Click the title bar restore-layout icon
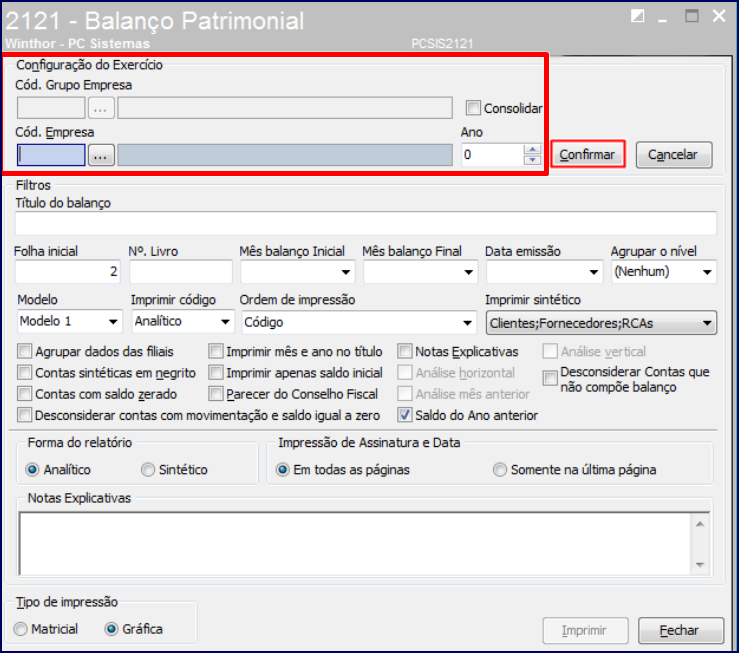739x653 pixels. coord(638,16)
